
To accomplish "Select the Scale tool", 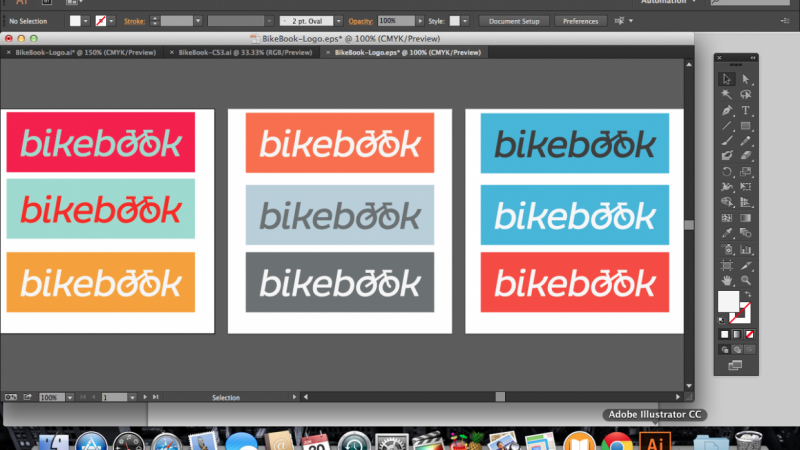I will tap(745, 171).
